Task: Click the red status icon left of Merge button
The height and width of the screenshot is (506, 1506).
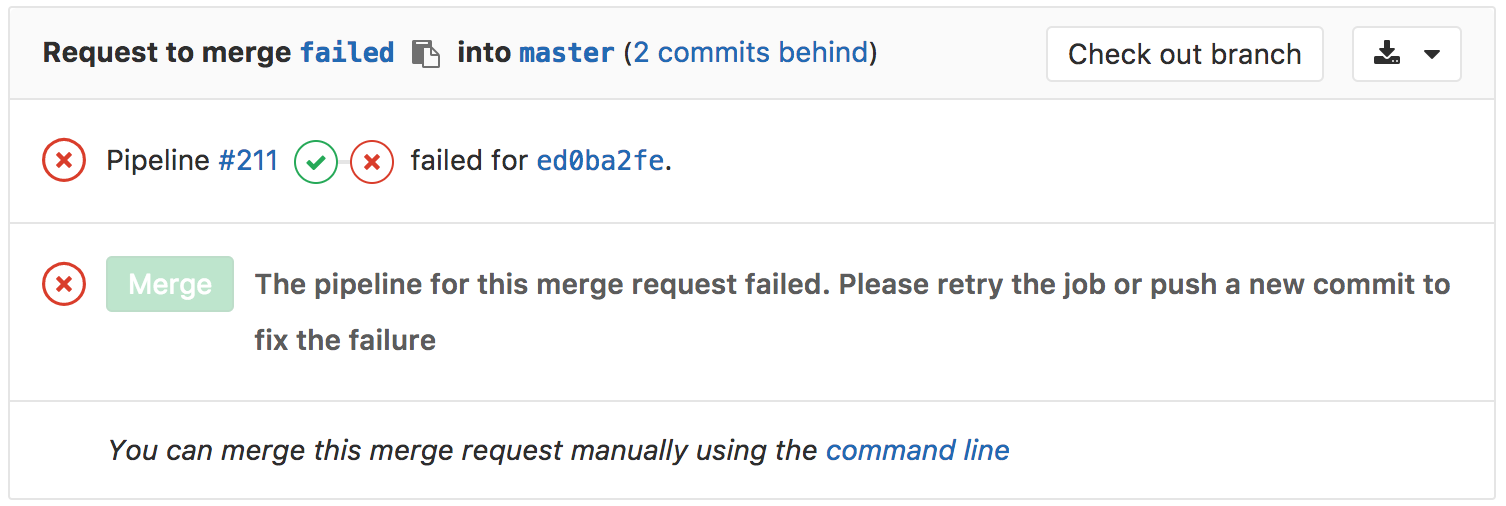Action: coord(64,285)
